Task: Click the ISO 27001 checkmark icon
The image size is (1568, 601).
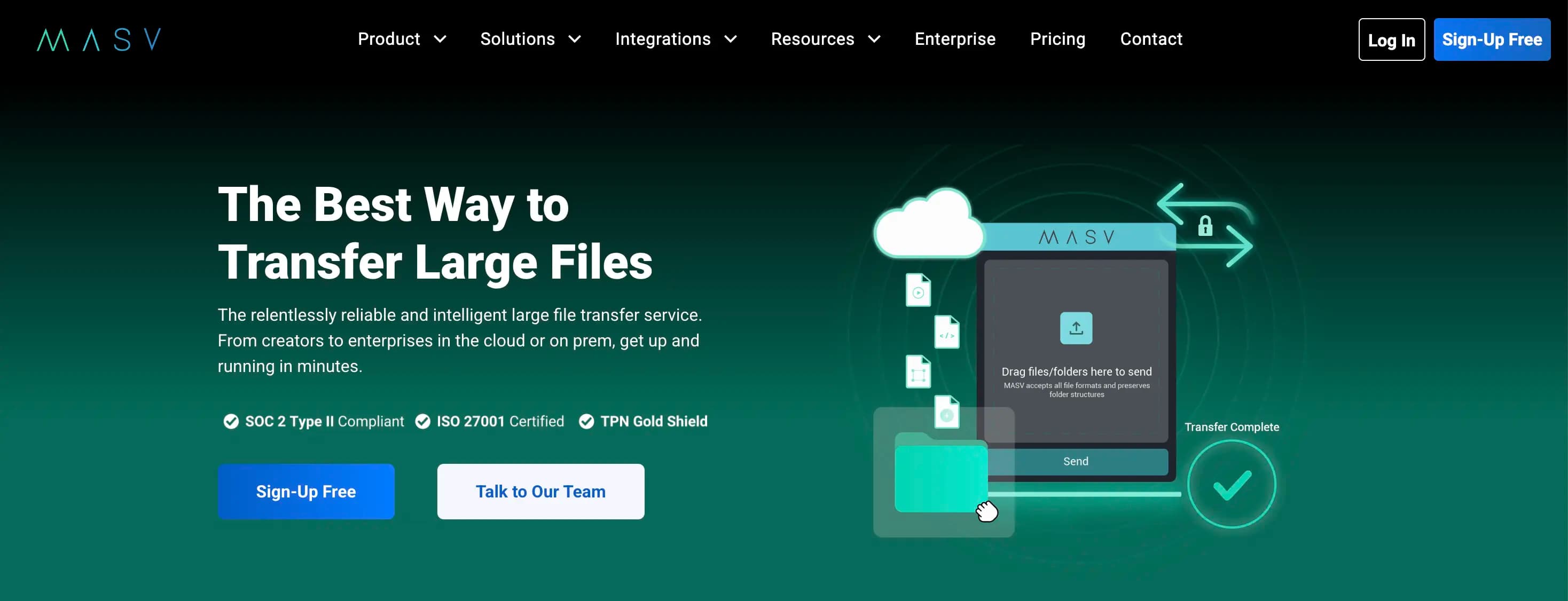Action: pos(422,422)
